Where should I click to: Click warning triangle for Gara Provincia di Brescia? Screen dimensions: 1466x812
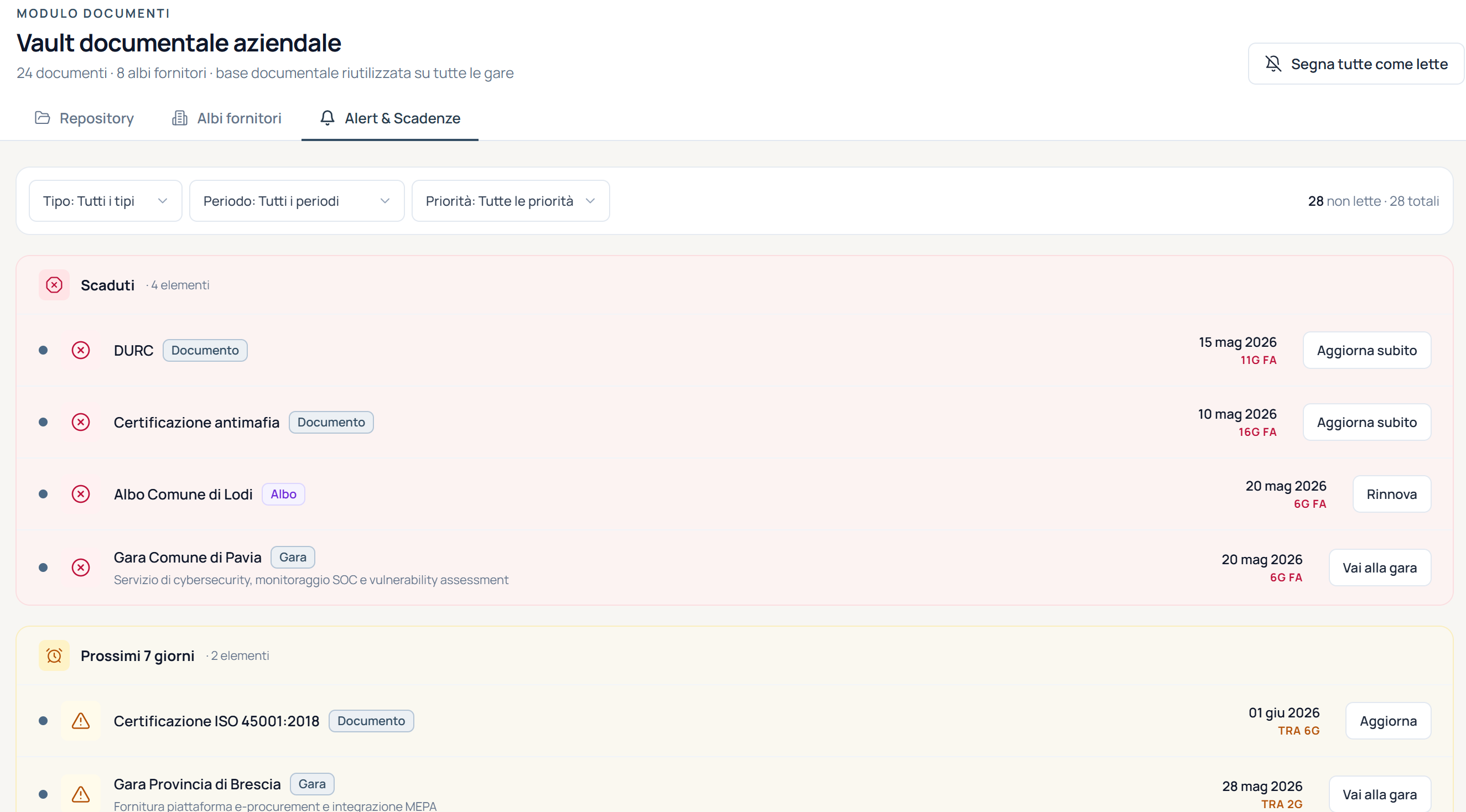pos(81,794)
